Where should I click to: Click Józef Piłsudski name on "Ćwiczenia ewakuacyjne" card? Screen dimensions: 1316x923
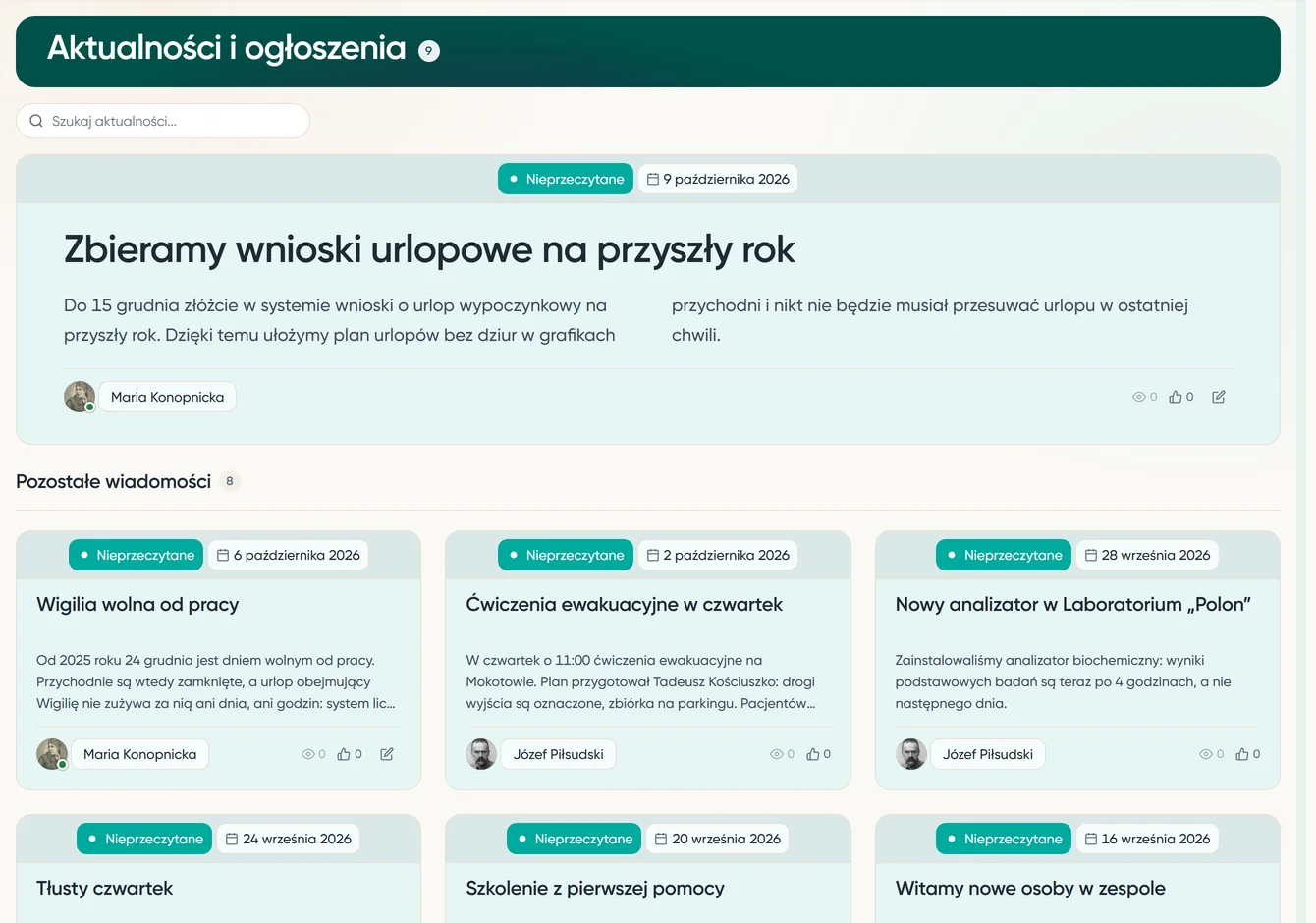[x=559, y=754]
